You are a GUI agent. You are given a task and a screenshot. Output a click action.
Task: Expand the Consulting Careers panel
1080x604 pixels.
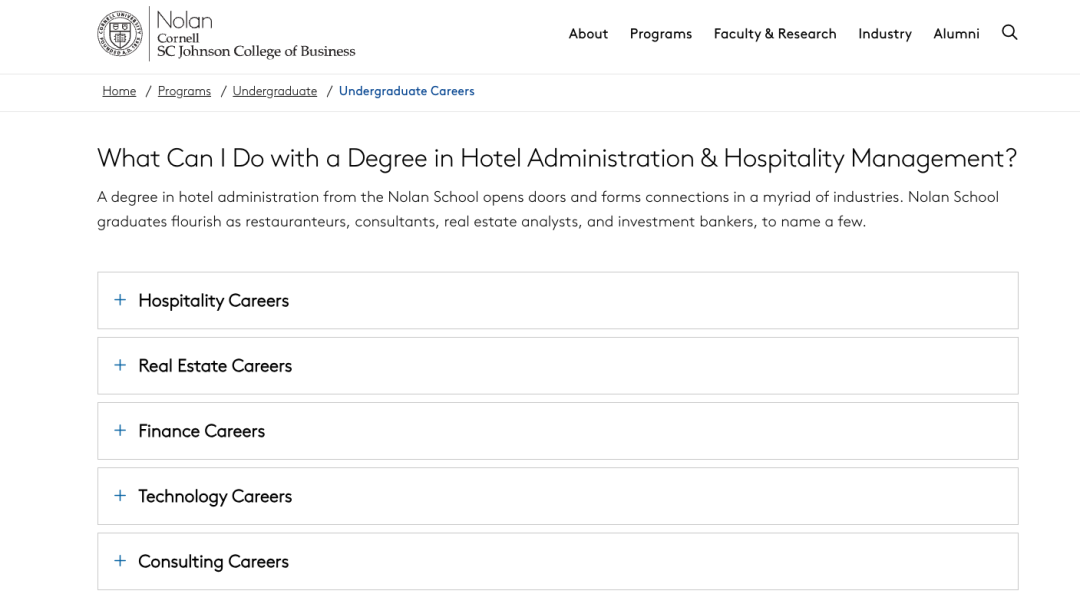coord(557,561)
